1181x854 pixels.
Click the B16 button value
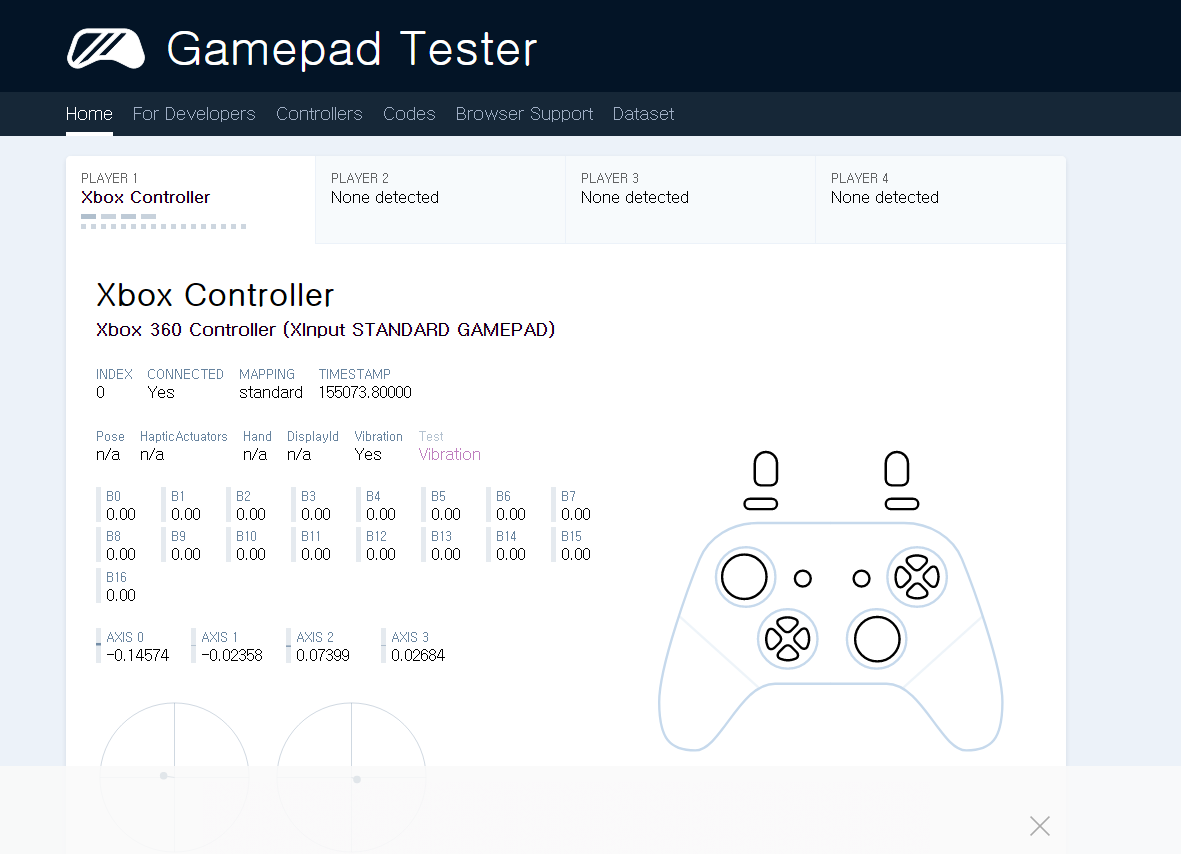(x=121, y=596)
